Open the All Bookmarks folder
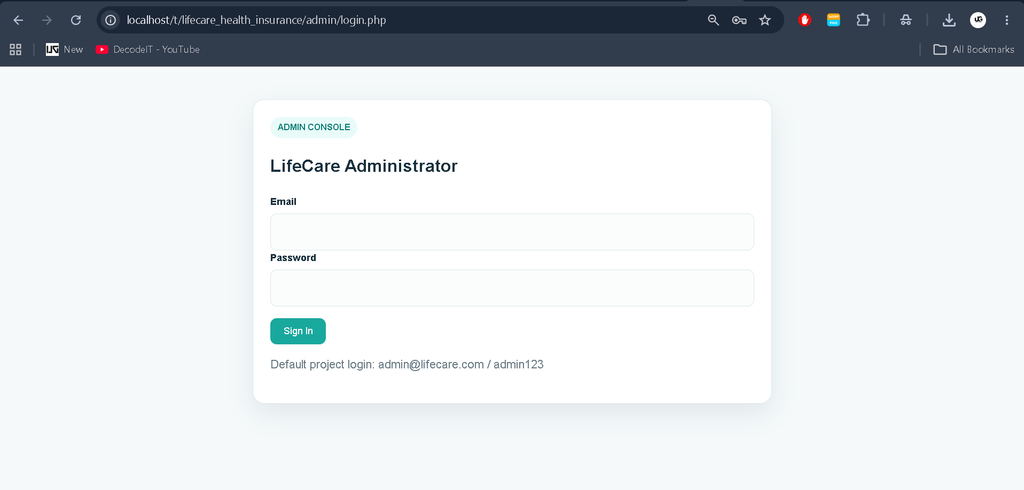 click(974, 50)
